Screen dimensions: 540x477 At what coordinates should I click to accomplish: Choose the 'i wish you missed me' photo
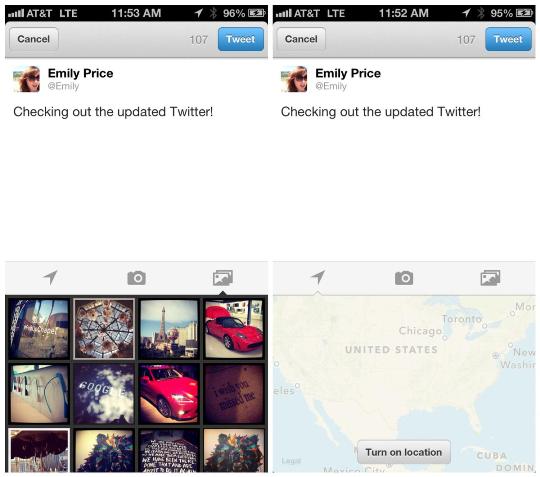pos(234,394)
